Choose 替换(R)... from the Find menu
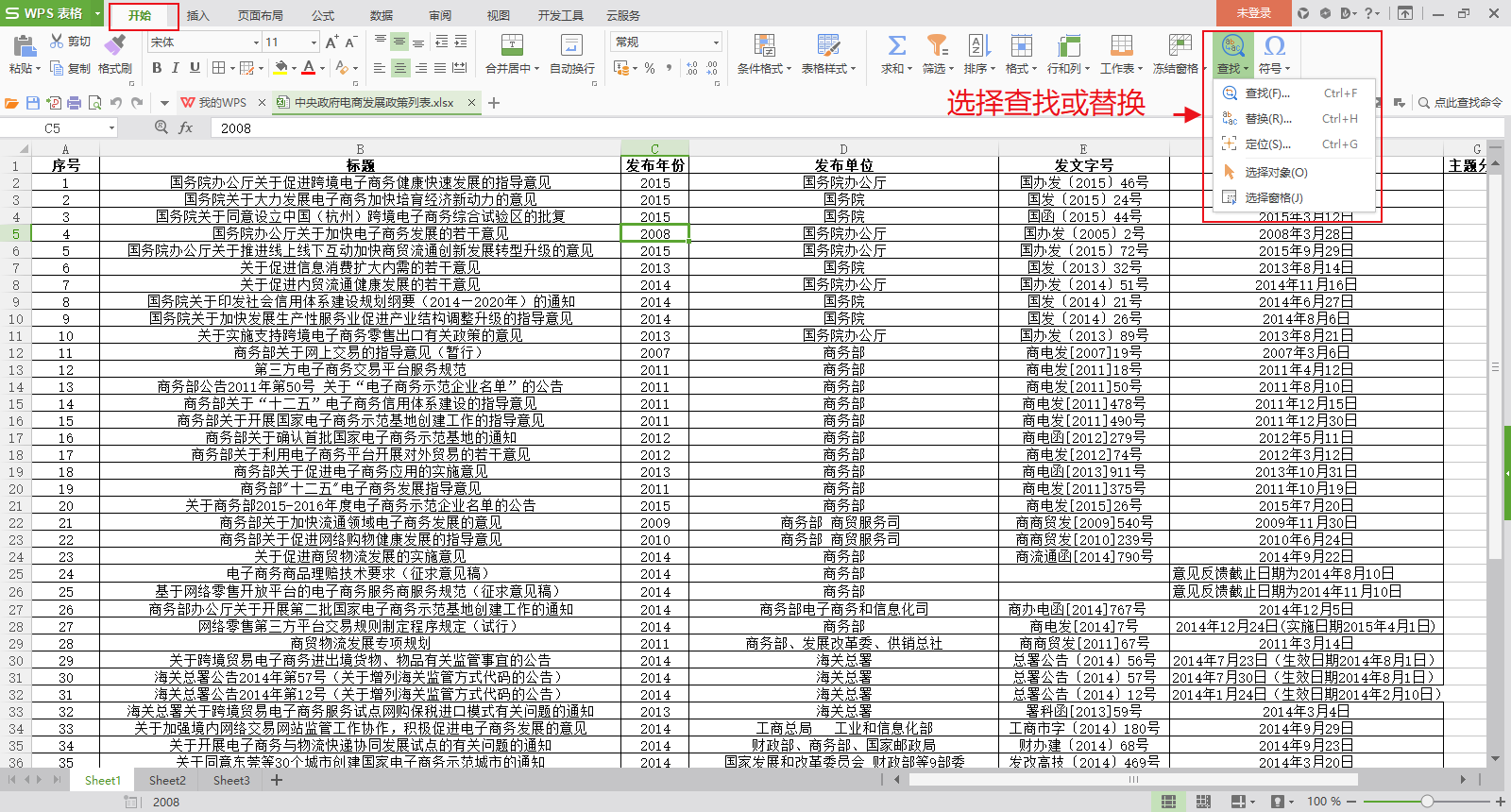 pyautogui.click(x=1267, y=119)
